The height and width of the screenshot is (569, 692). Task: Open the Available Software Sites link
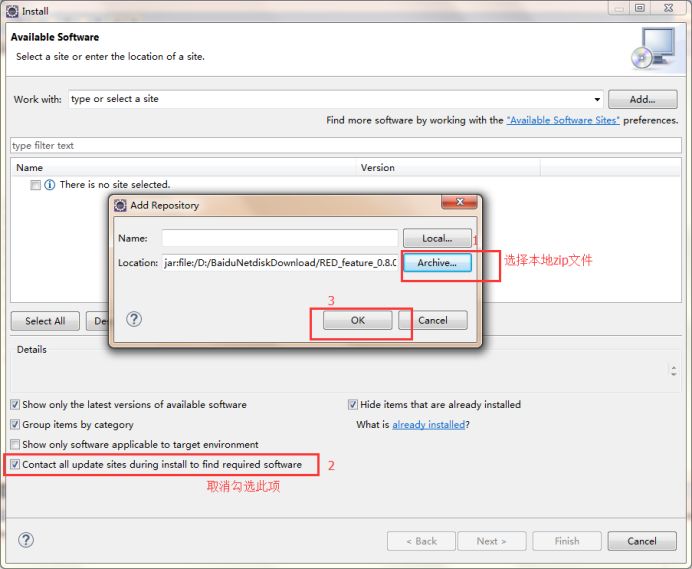point(563,120)
